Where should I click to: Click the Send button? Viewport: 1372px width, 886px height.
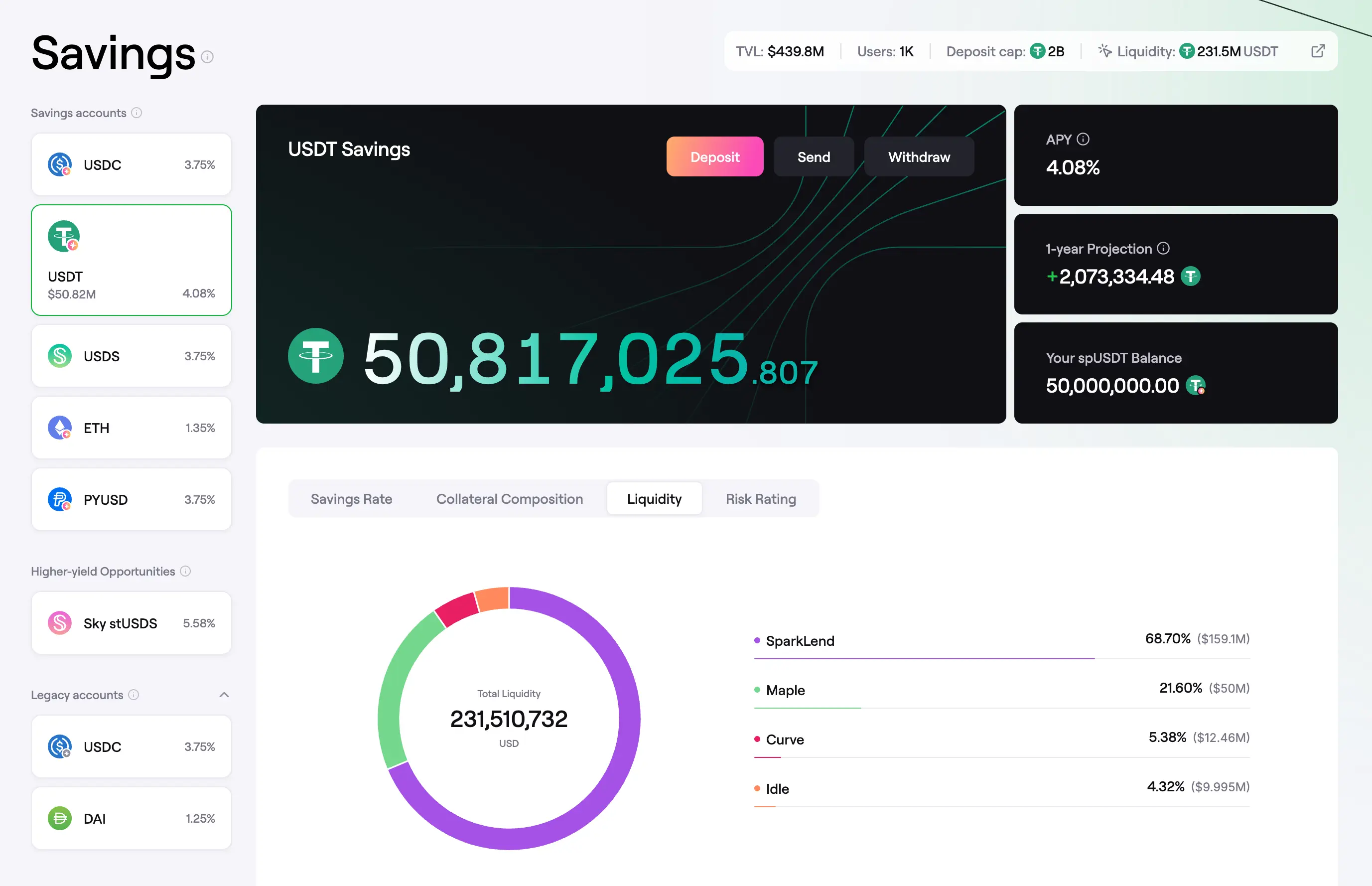tap(813, 156)
